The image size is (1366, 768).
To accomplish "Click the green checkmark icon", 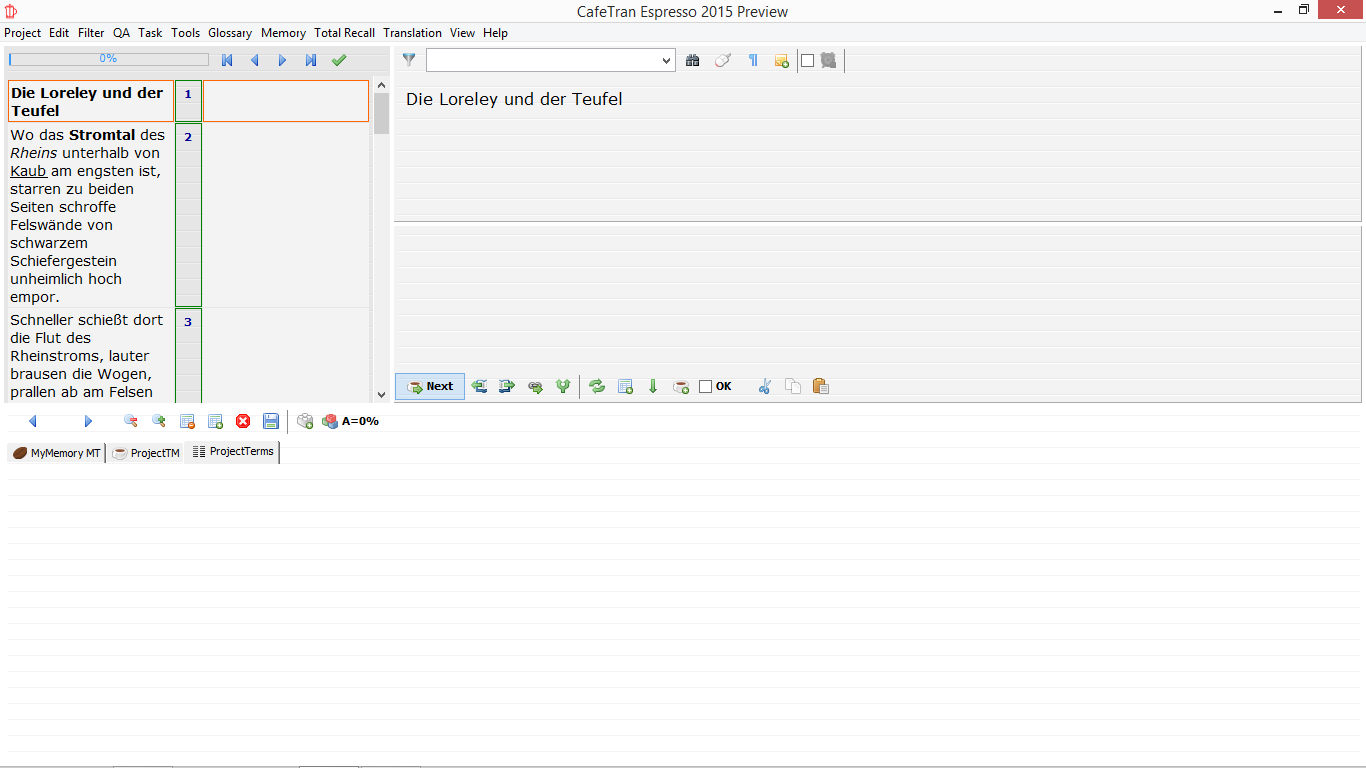I will click(x=339, y=60).
